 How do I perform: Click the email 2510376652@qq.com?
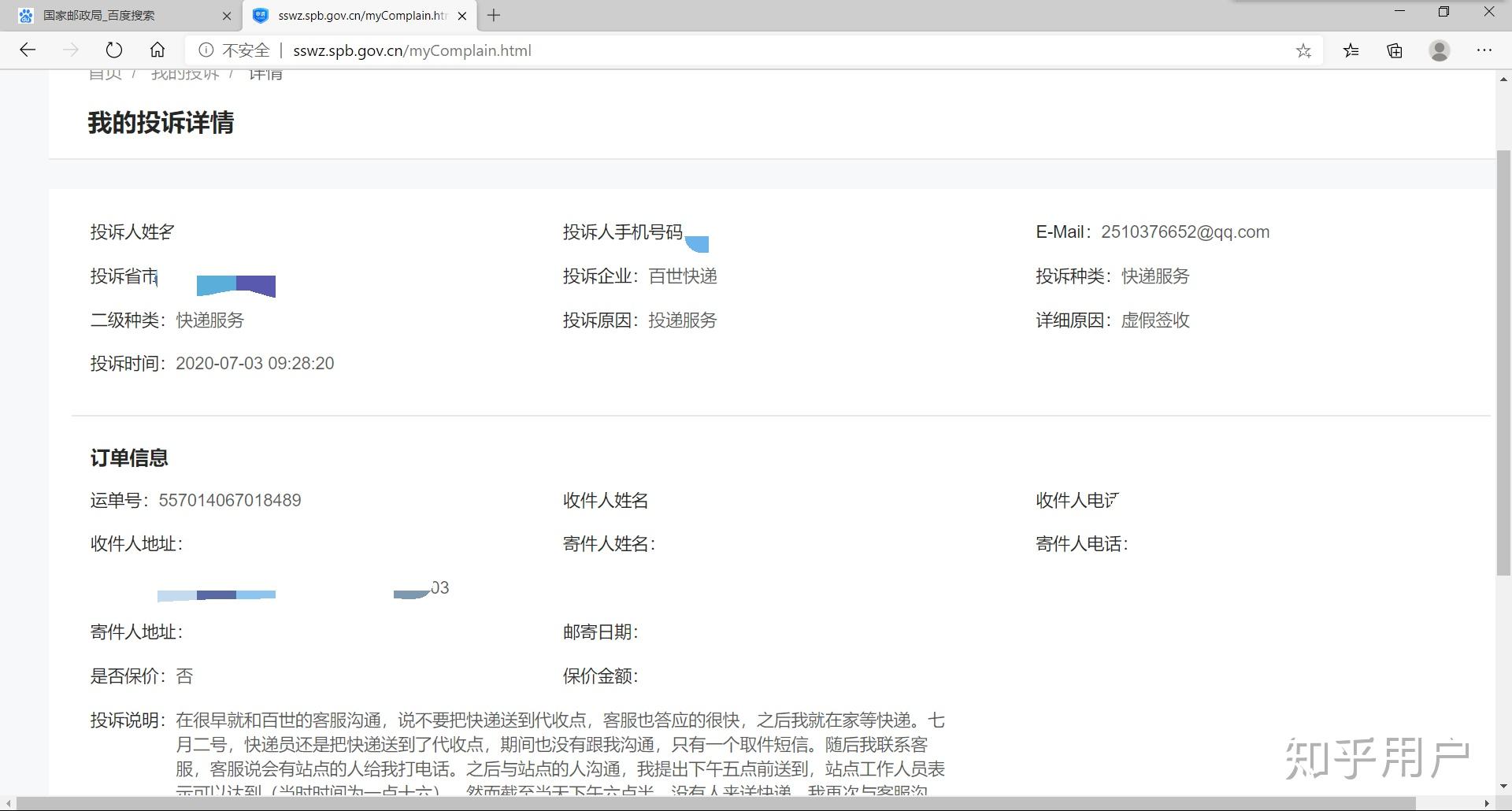point(1185,232)
